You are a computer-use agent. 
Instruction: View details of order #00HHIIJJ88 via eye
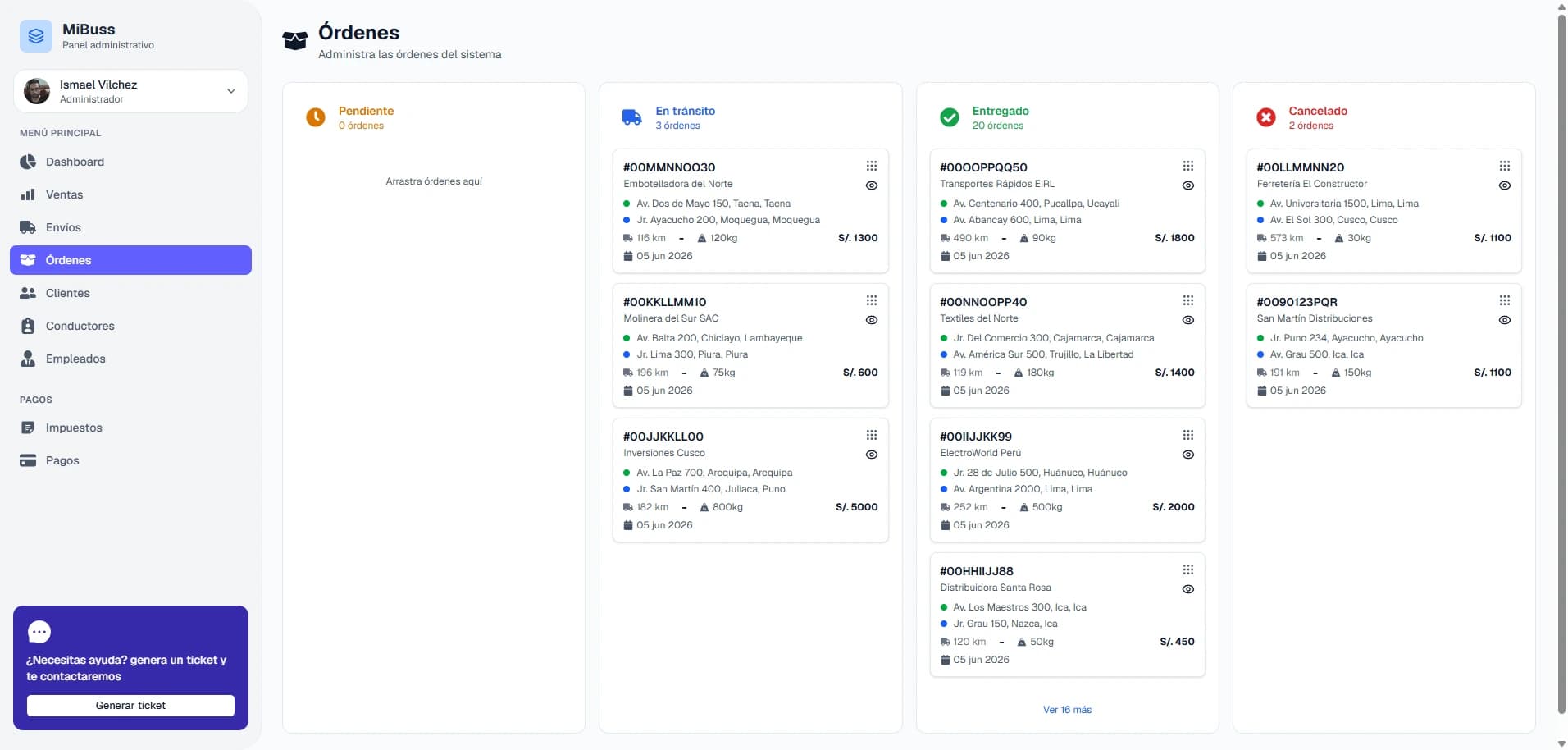tap(1188, 589)
